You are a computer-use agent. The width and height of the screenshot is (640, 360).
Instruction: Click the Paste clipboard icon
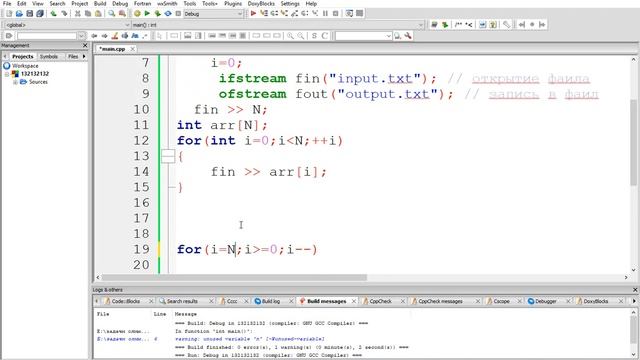click(98, 13)
